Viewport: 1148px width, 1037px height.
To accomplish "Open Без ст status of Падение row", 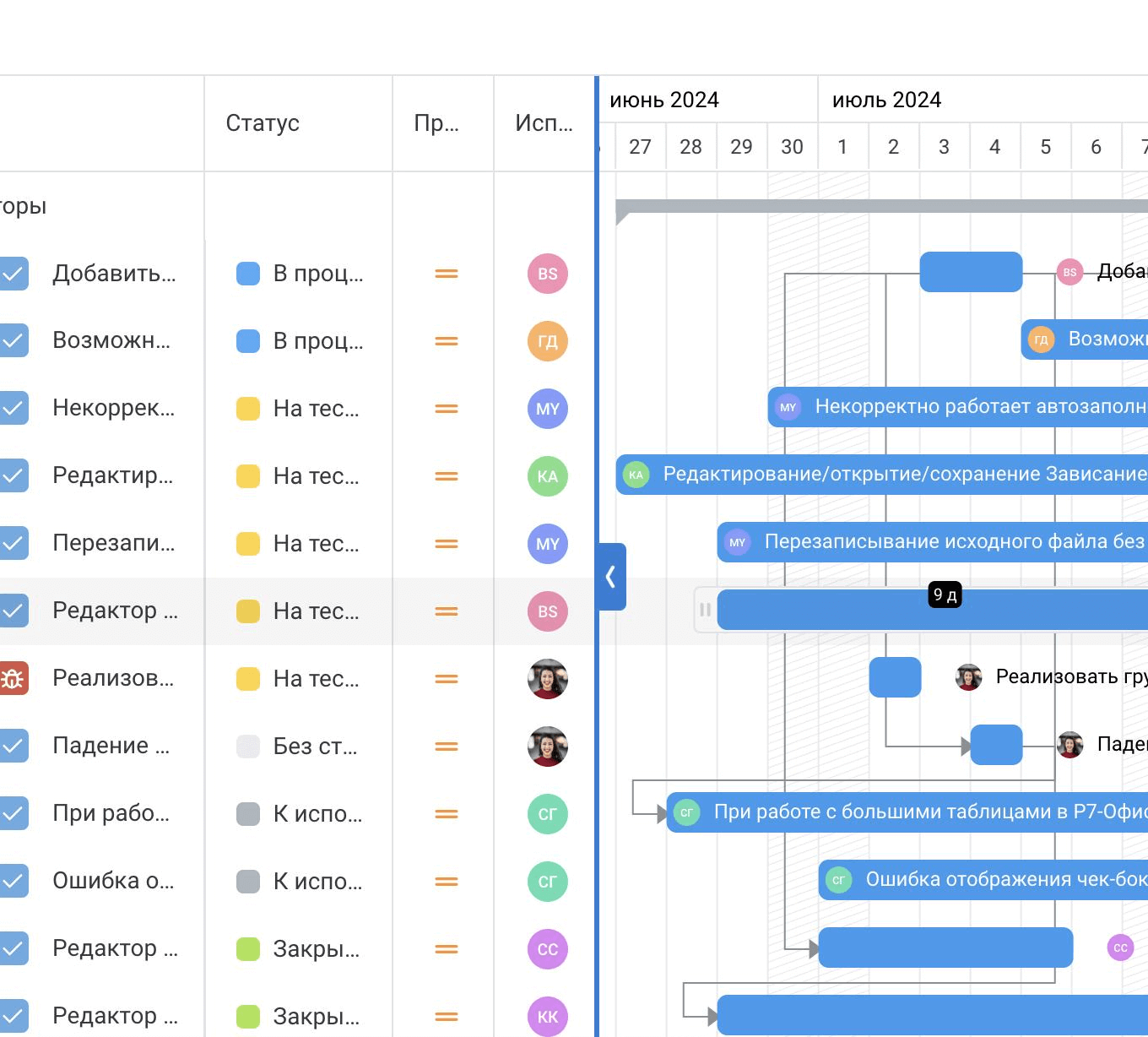I will click(x=297, y=747).
